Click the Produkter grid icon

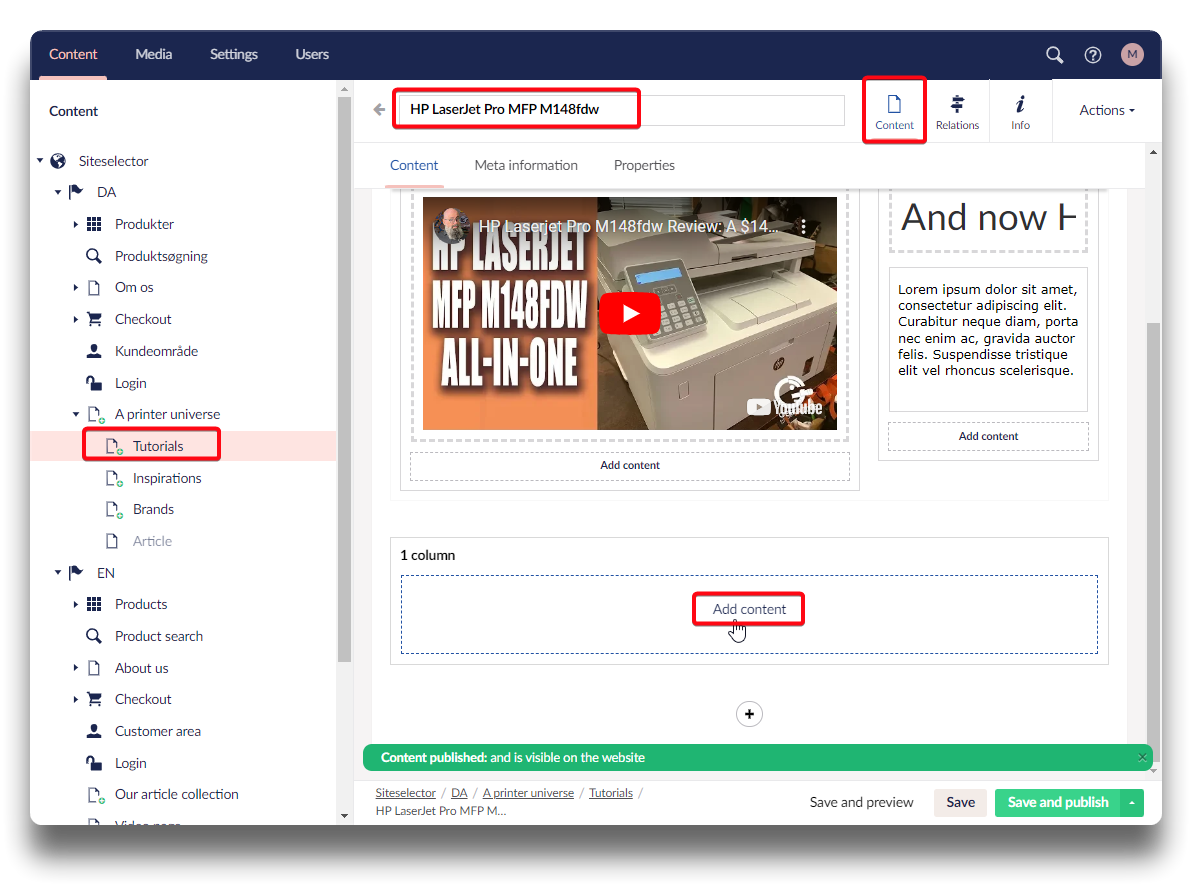click(x=94, y=224)
